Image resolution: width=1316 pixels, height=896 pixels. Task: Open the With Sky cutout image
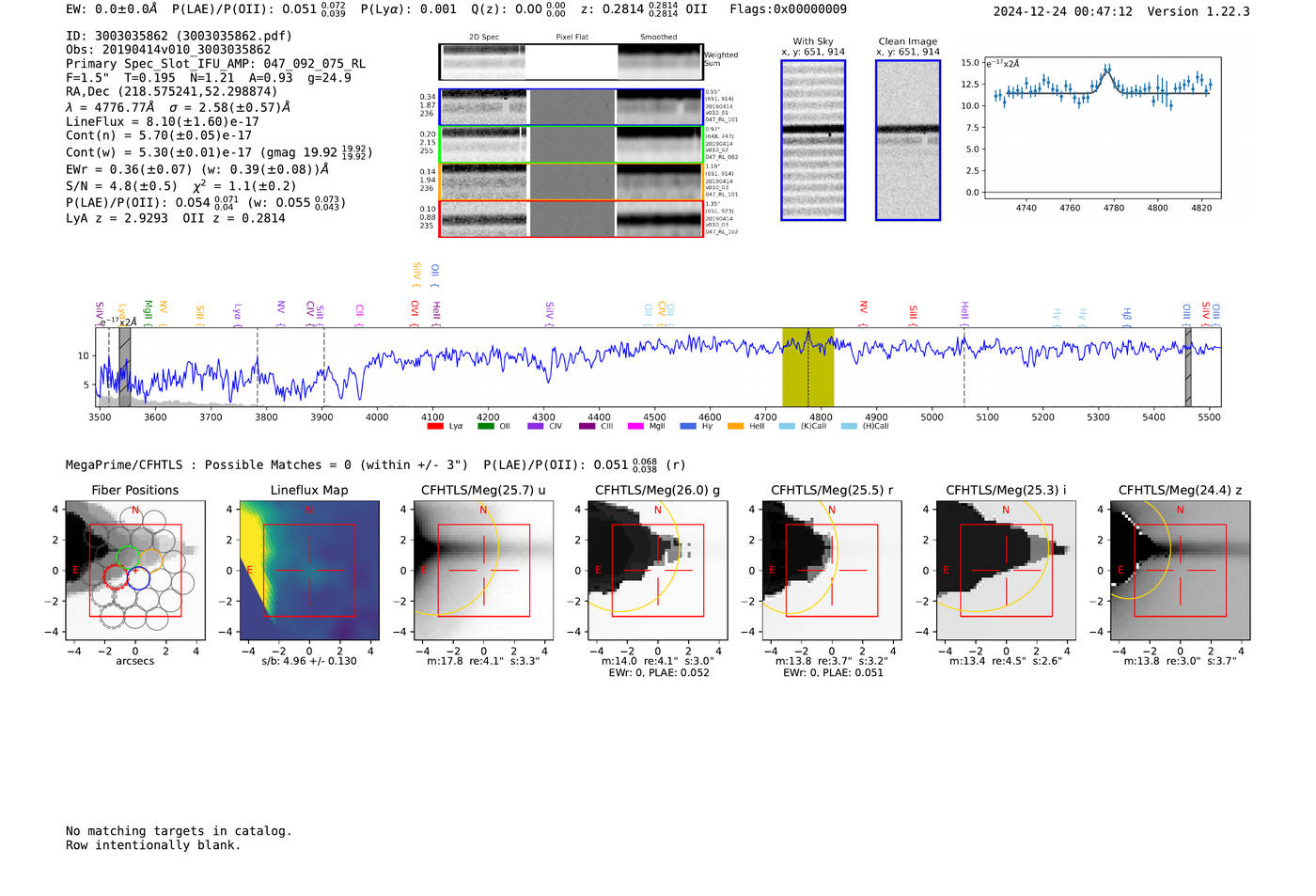click(x=813, y=140)
